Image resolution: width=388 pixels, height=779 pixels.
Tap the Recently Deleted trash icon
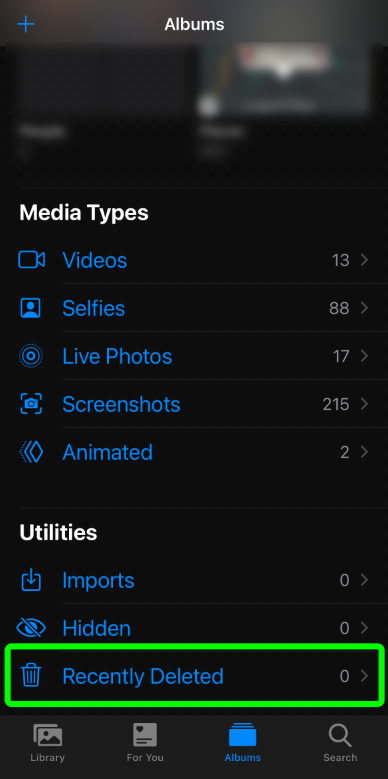pos(31,676)
